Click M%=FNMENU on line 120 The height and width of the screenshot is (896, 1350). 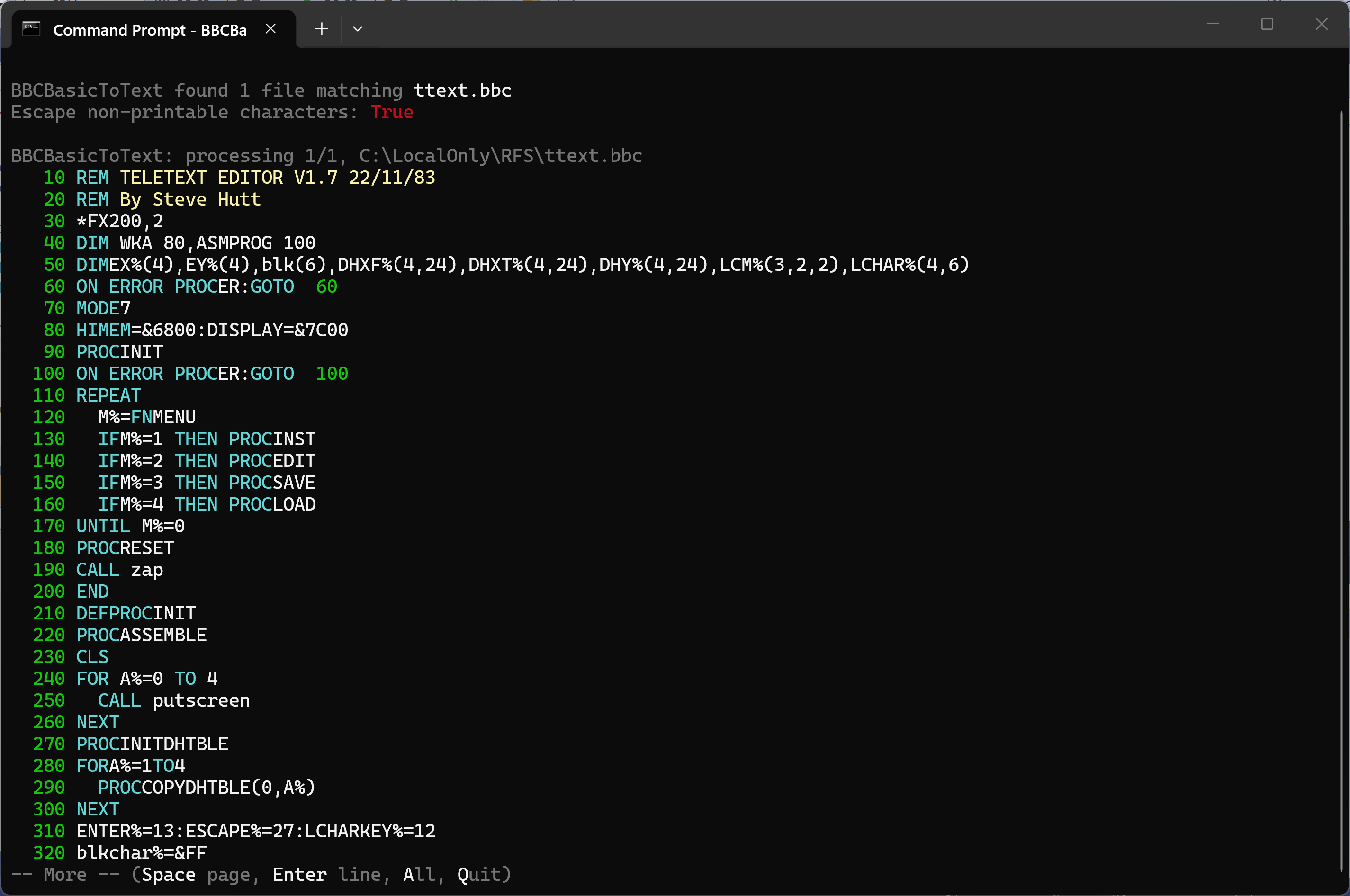[x=147, y=417]
